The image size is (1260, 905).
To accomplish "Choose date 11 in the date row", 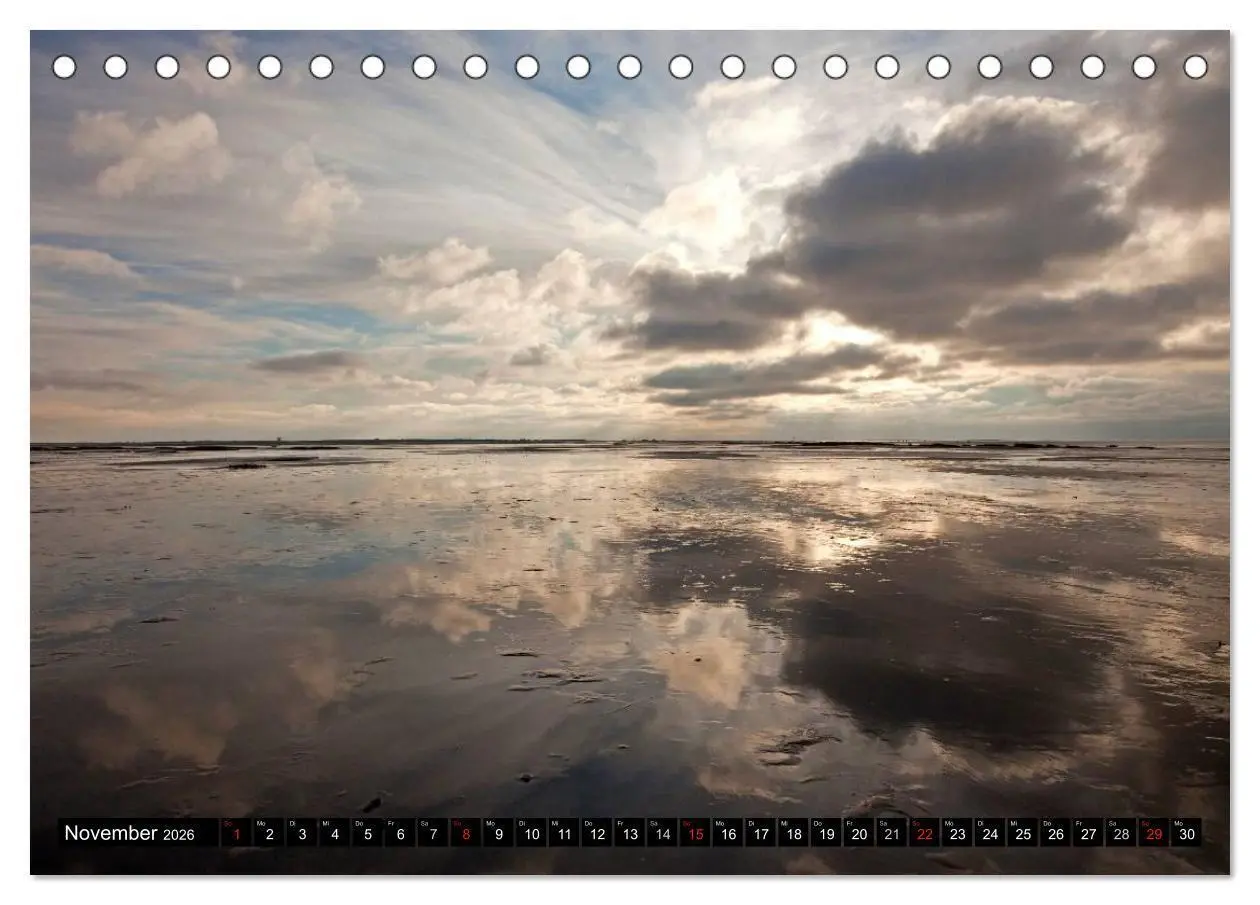I will [564, 833].
